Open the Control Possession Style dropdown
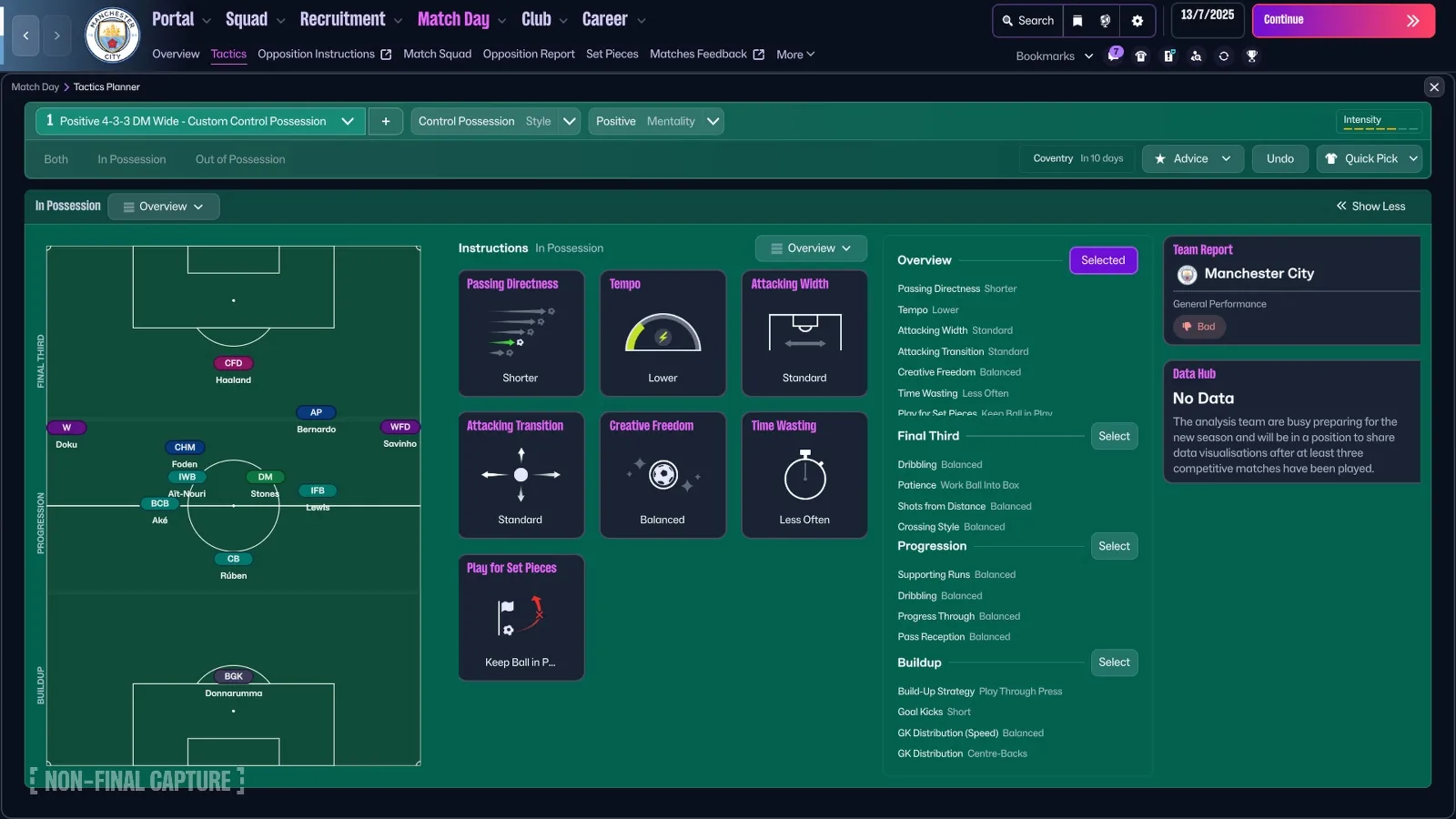1456x819 pixels. pos(496,121)
